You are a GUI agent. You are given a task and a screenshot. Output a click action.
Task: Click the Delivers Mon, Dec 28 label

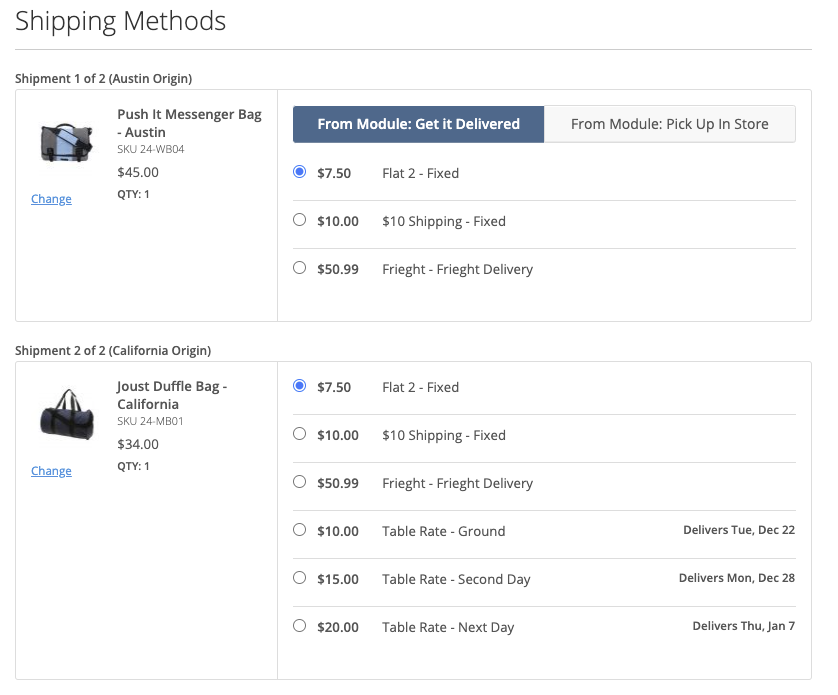(x=736, y=578)
